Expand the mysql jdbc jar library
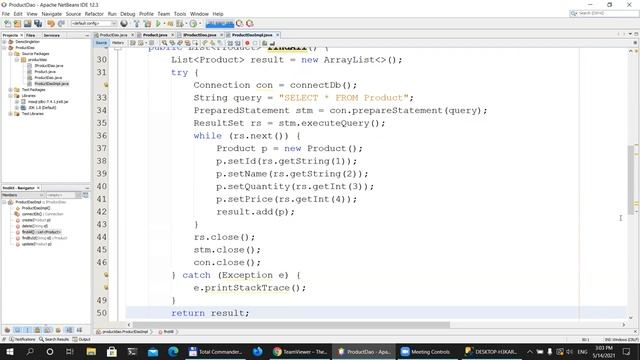This screenshot has height=360, width=640. click(x=17, y=102)
